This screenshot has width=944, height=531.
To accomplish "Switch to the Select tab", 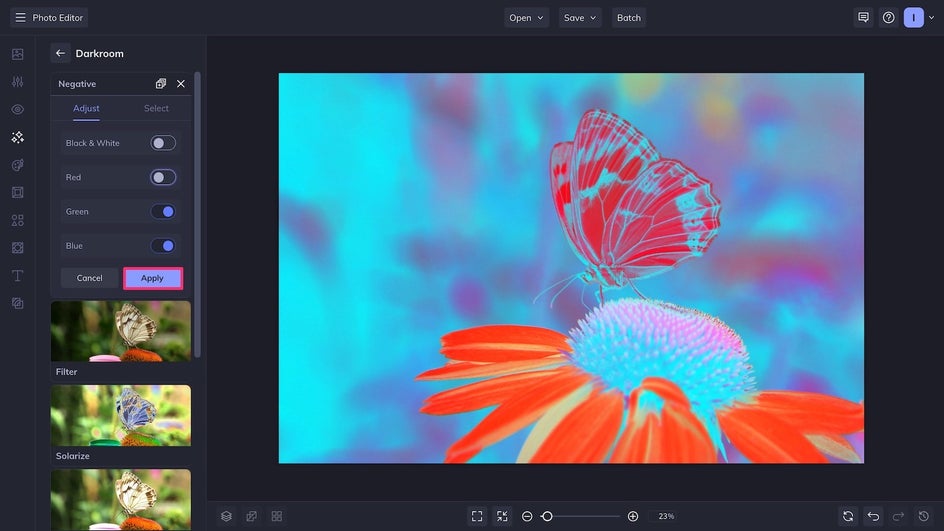I will click(x=156, y=108).
